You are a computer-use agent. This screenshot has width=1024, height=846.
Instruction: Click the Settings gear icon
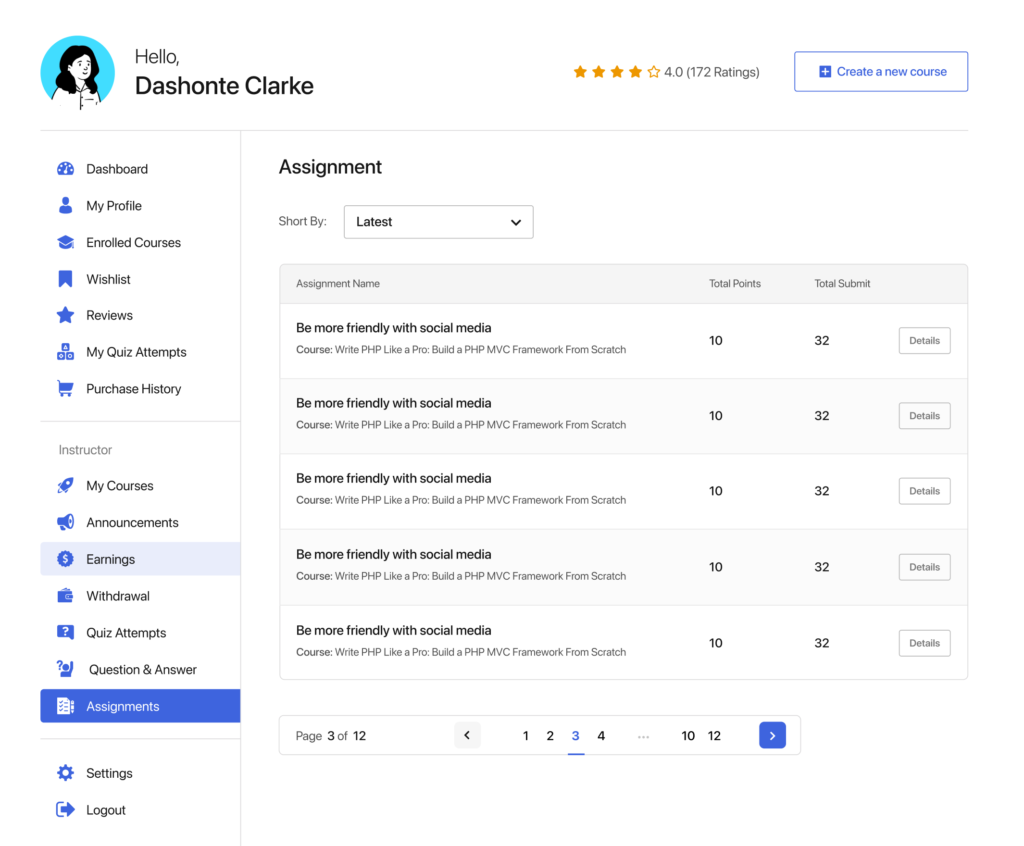click(65, 773)
